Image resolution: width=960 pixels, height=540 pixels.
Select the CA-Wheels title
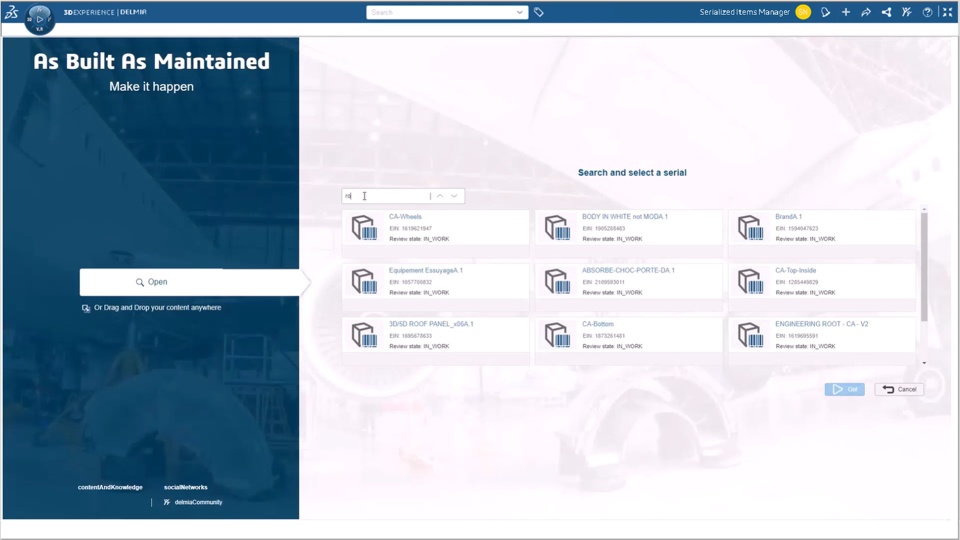click(405, 217)
